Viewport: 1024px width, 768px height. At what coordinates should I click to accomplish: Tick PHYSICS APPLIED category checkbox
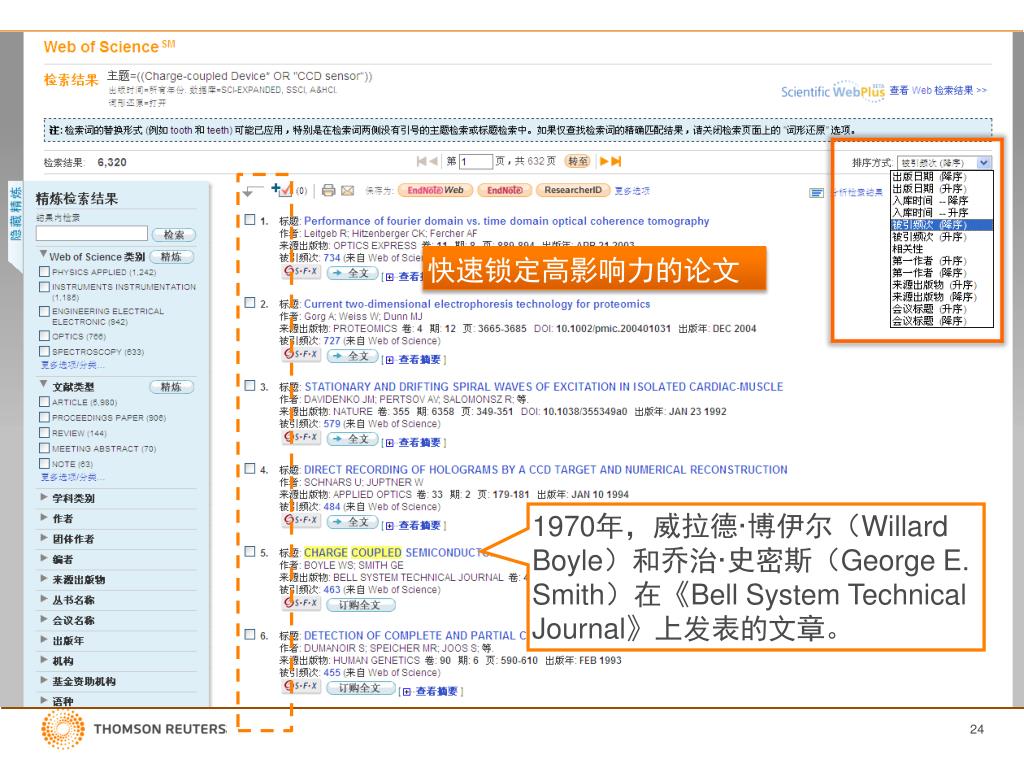[44, 272]
